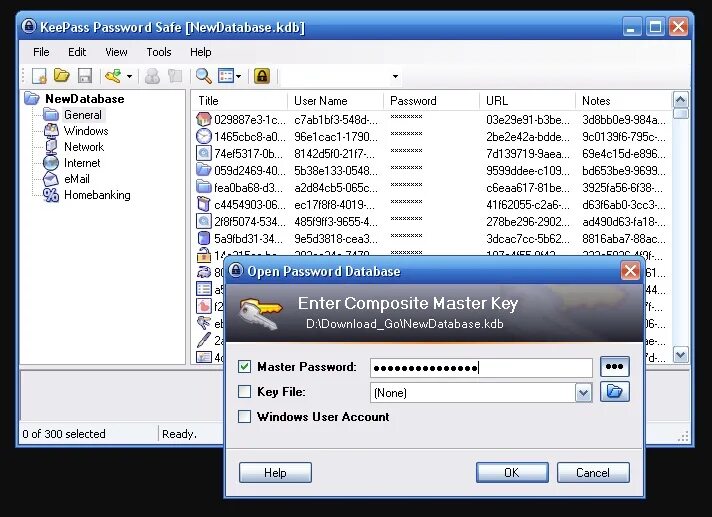Open the Edit menu
This screenshot has width=712, height=517.
[x=77, y=52]
